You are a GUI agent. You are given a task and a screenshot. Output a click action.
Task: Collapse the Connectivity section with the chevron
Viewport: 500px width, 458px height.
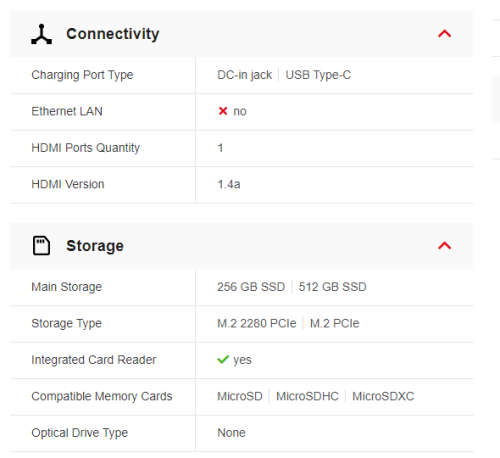point(444,34)
